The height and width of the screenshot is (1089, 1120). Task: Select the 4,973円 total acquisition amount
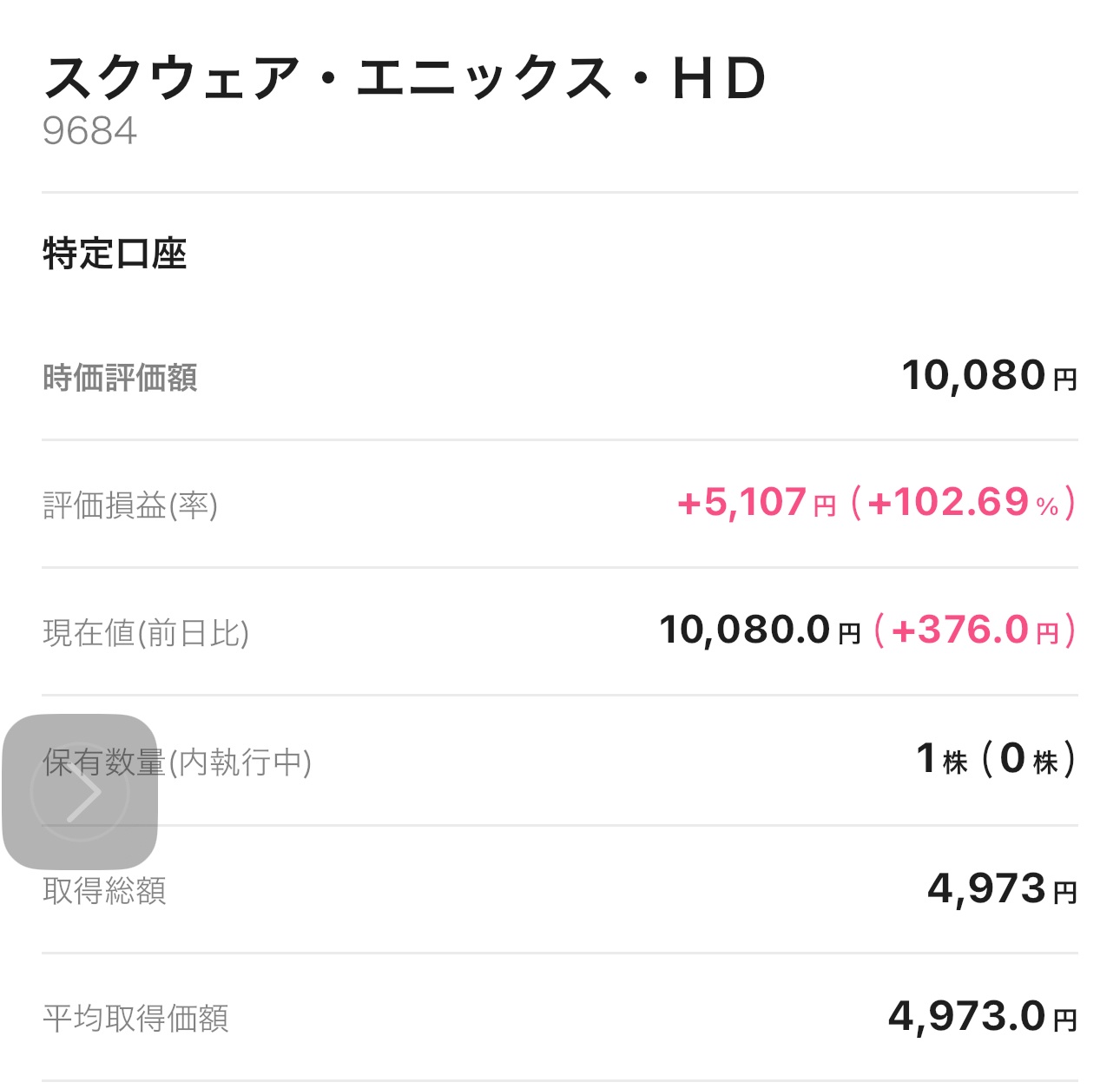tap(1003, 889)
